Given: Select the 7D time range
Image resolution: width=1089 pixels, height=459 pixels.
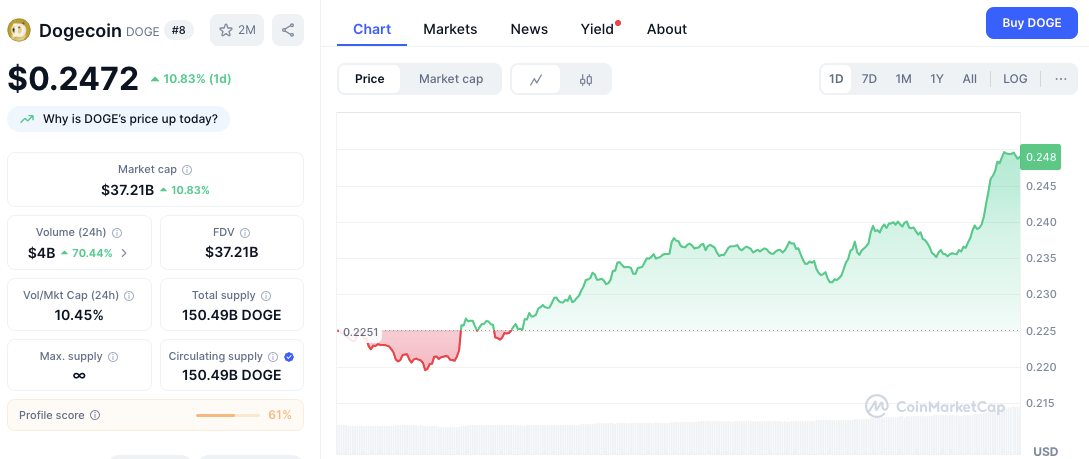Looking at the screenshot, I should (869, 79).
